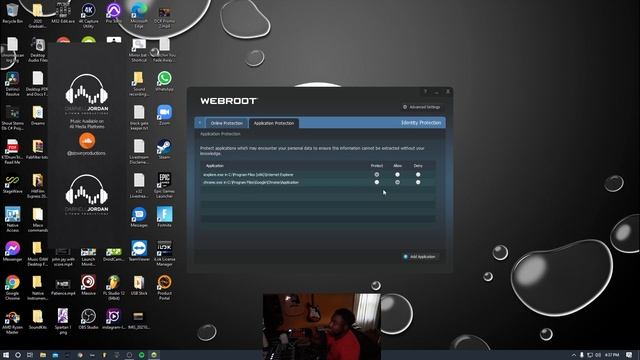Click the SoundCloud logo on desktop widget

point(87,141)
